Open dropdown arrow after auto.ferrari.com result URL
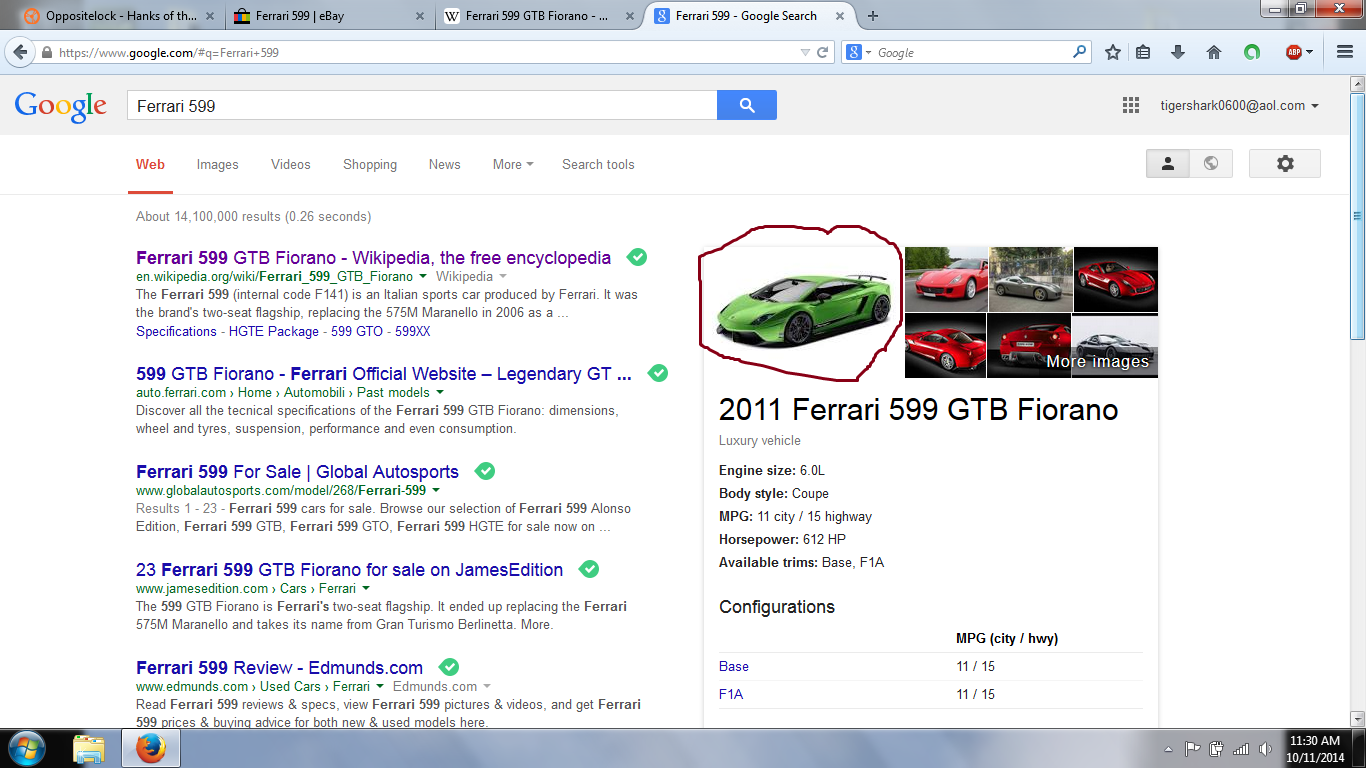1366x769 pixels. click(x=440, y=393)
